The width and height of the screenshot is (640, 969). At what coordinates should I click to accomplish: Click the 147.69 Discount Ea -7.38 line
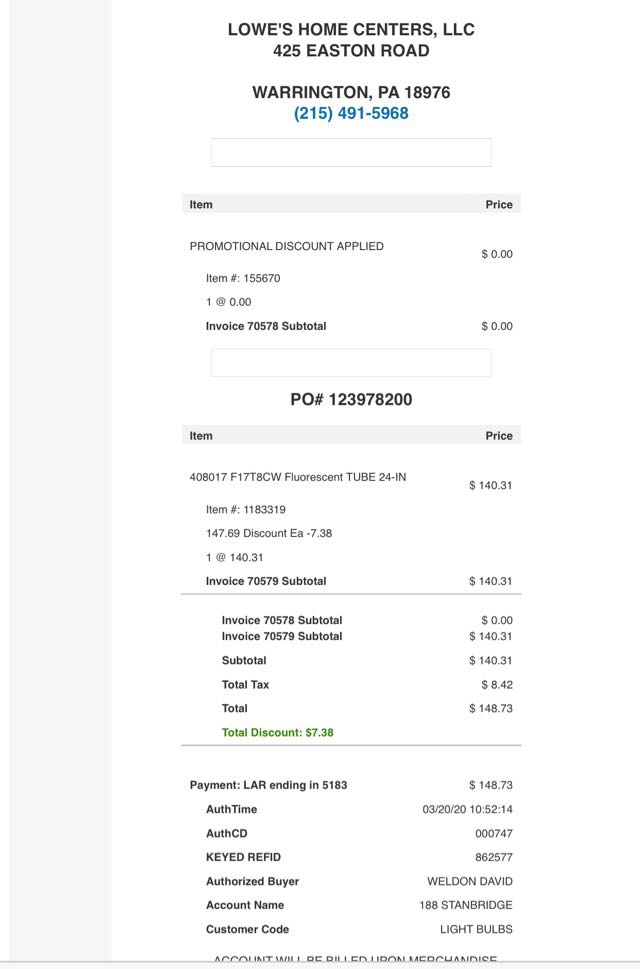(x=269, y=534)
